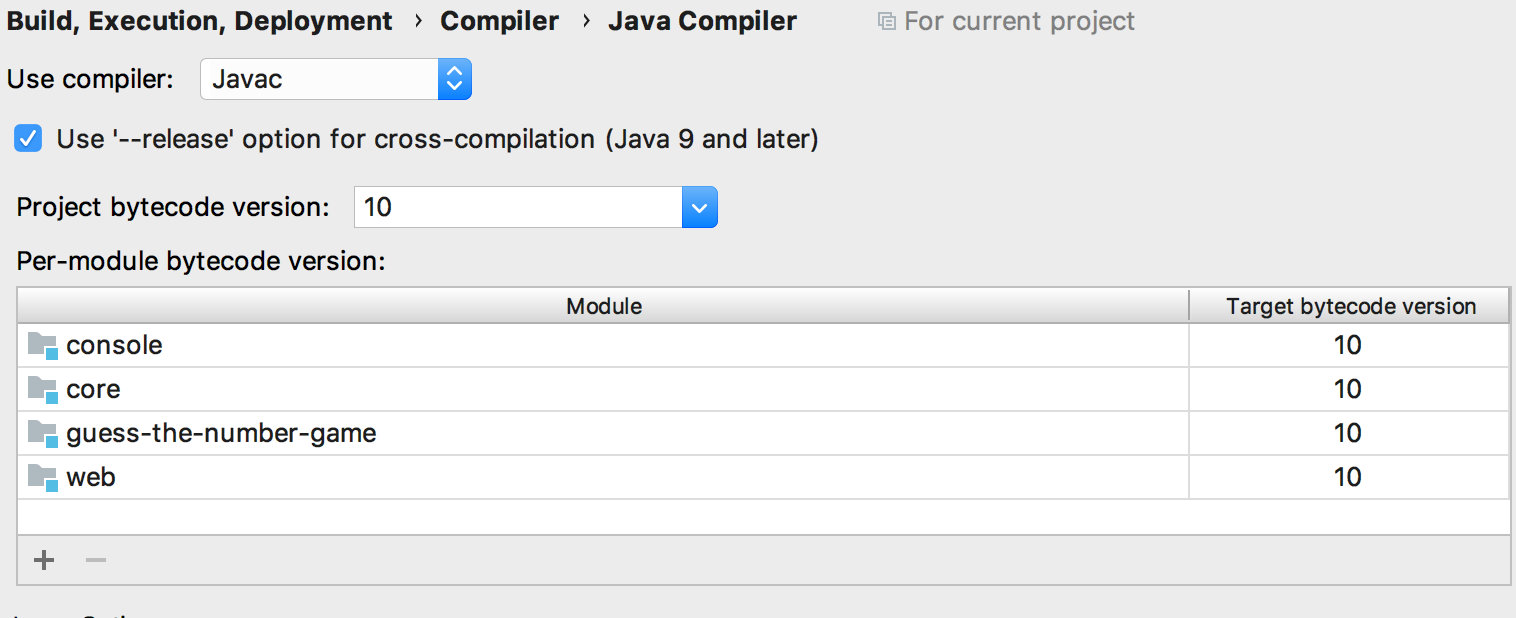Viewport: 1516px width, 618px height.
Task: Click the web module folder icon
Action: pyautogui.click(x=43, y=478)
